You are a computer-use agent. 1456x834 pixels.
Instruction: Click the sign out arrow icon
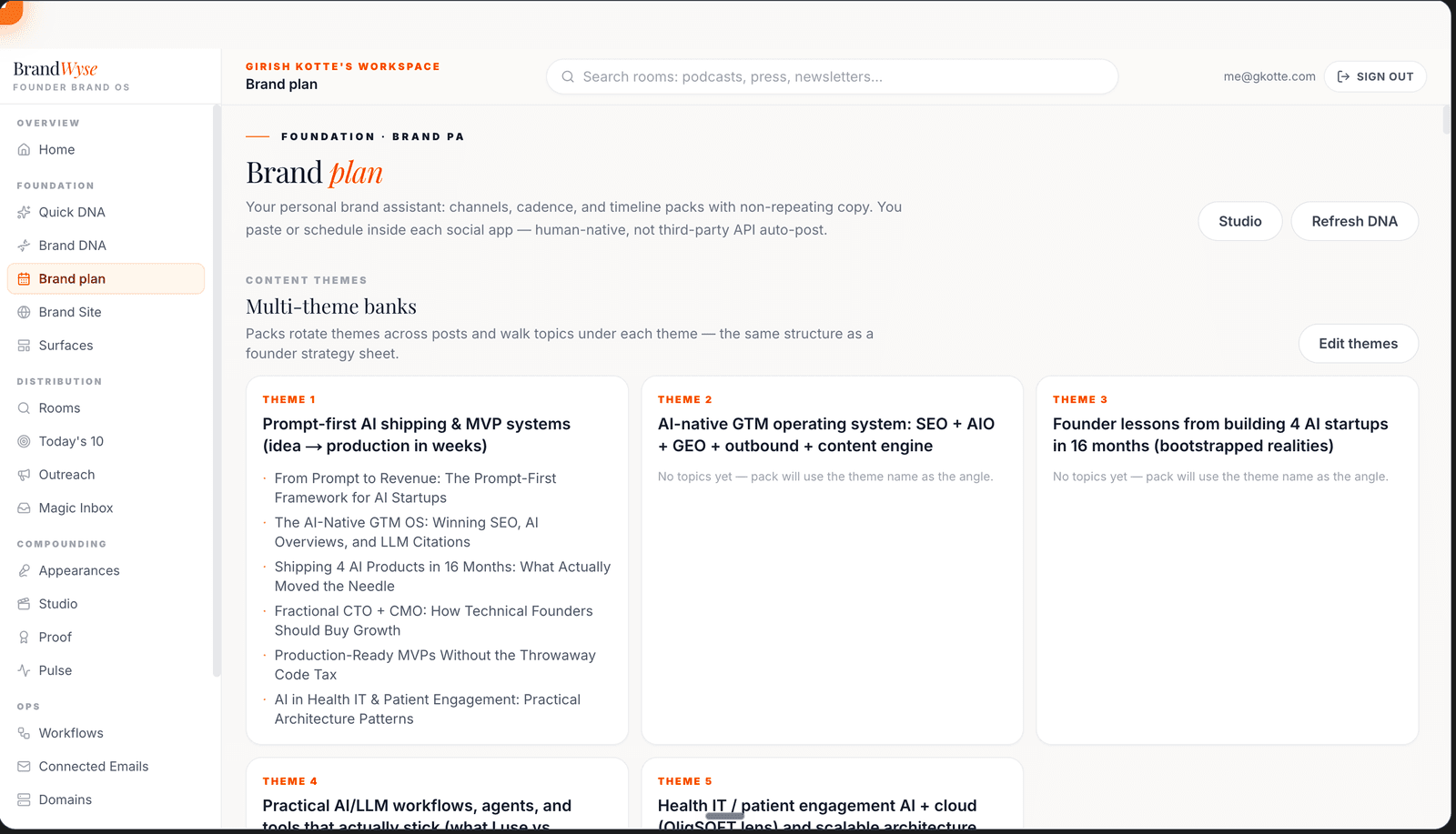click(1343, 77)
